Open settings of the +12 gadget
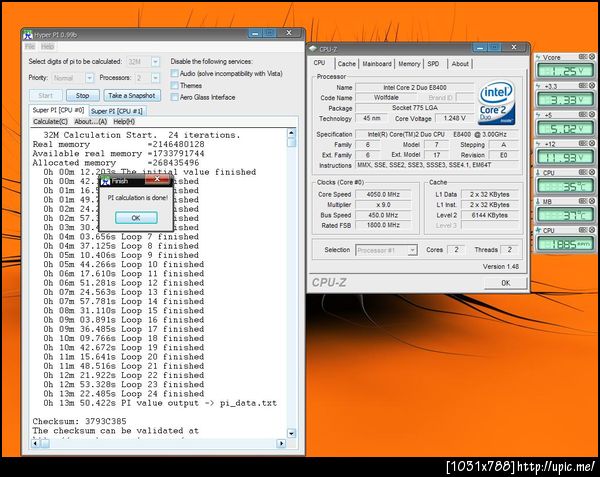 click(583, 143)
